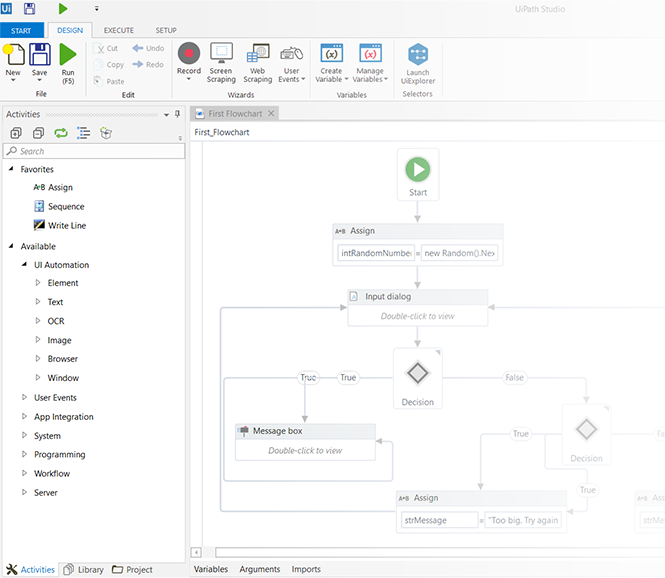Viewport: 665px width, 578px height.
Task: Pin the Activities panel
Action: tap(178, 114)
